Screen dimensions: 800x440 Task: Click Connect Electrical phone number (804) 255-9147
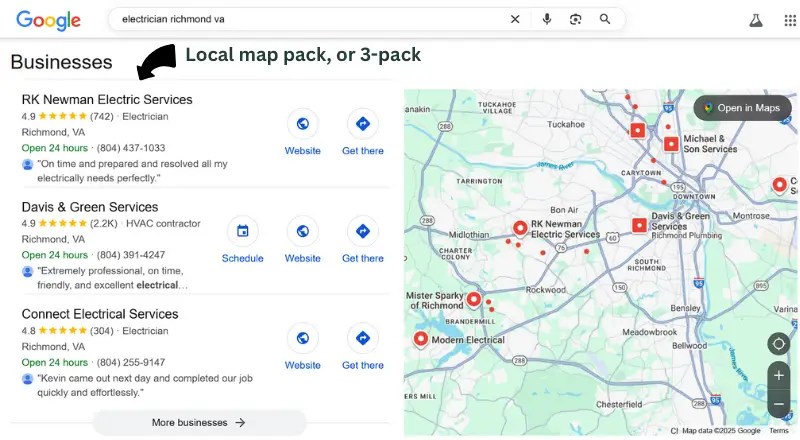[x=131, y=362]
